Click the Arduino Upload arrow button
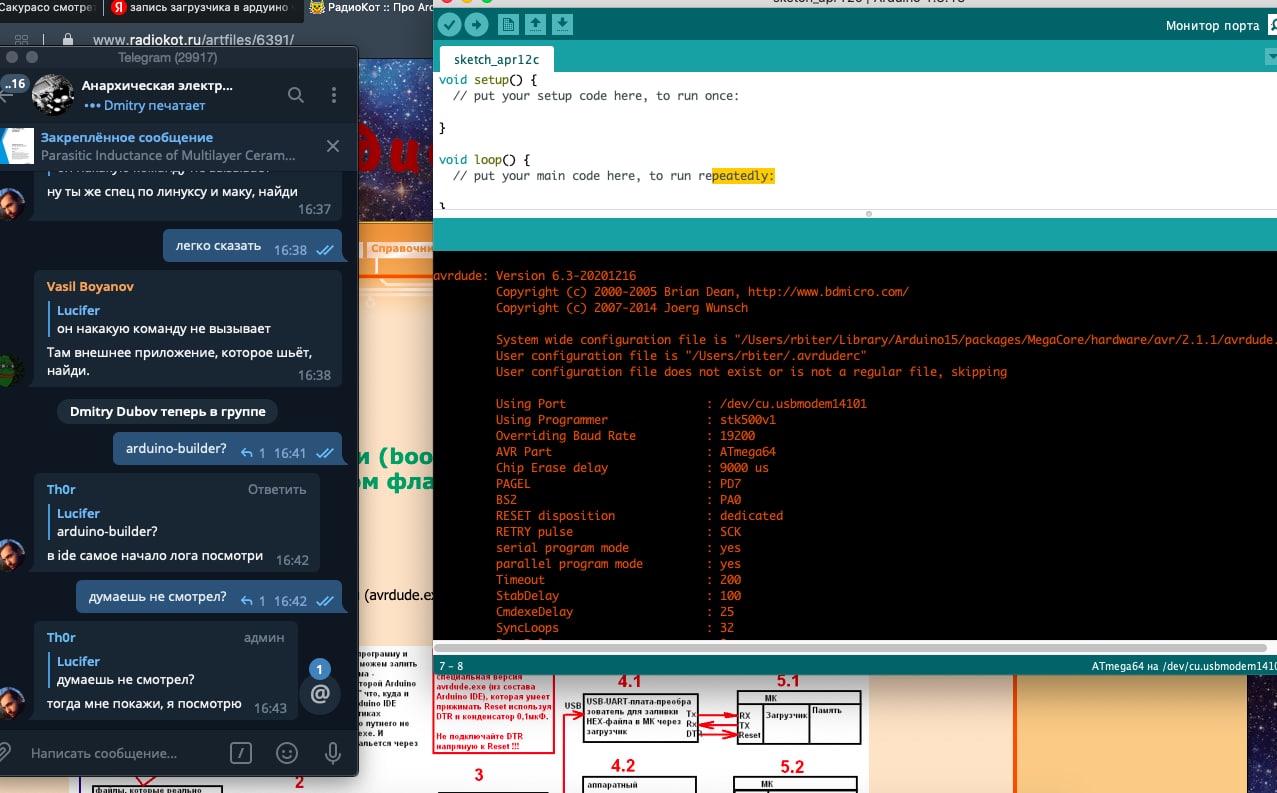This screenshot has height=793, width=1277. coord(476,25)
